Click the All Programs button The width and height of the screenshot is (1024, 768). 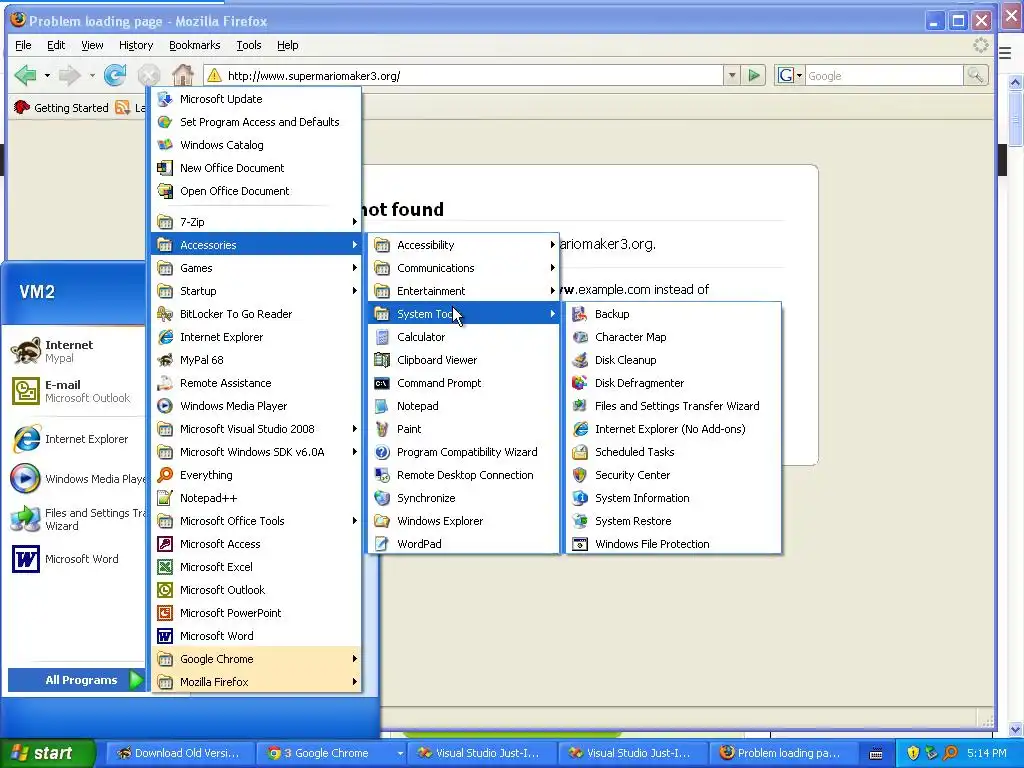click(x=76, y=680)
